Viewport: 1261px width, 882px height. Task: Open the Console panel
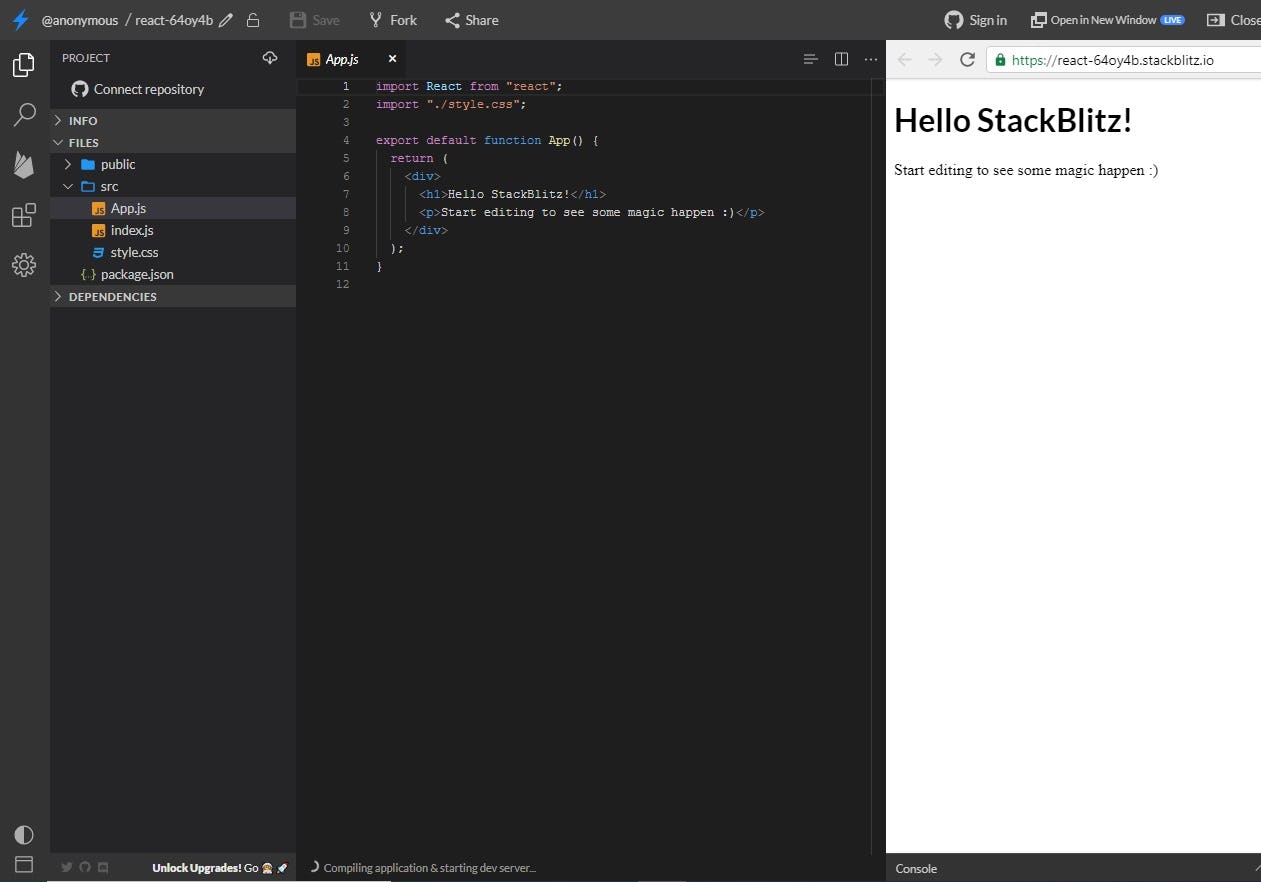(x=915, y=868)
